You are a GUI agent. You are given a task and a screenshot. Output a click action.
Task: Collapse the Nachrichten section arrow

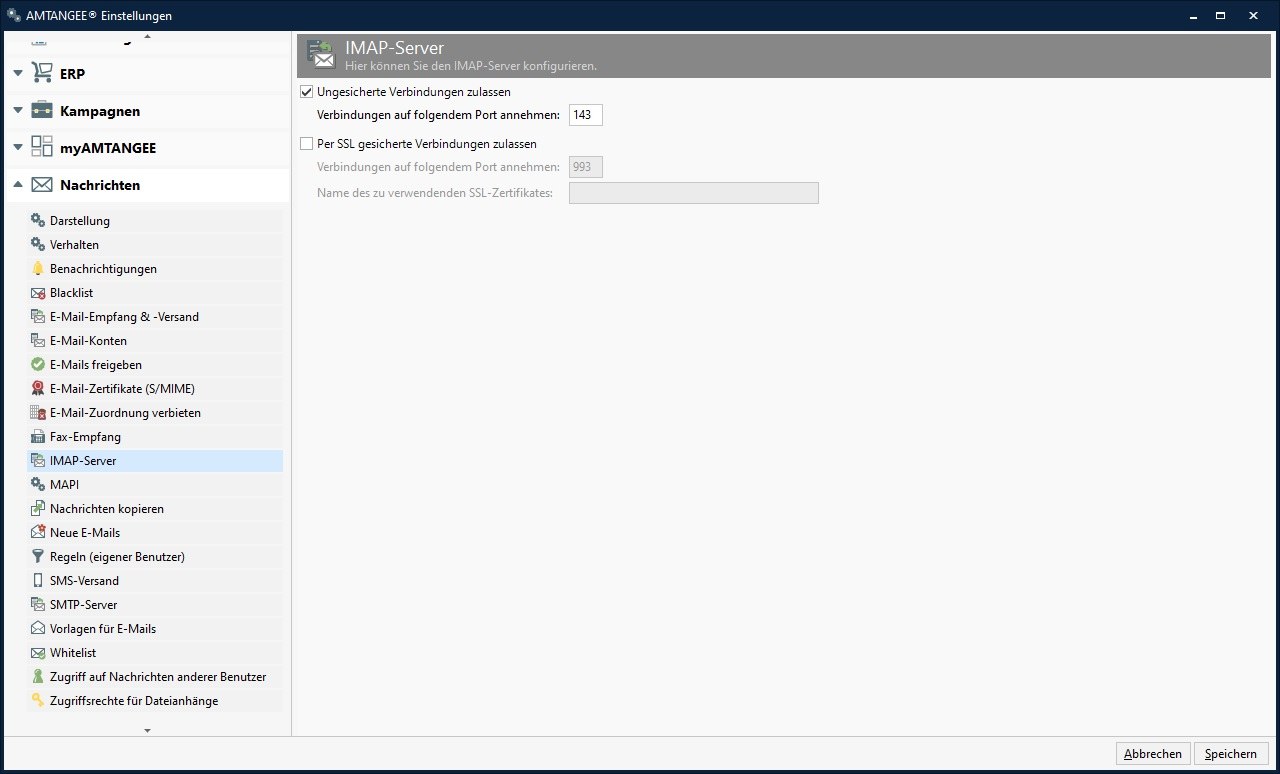pos(18,184)
